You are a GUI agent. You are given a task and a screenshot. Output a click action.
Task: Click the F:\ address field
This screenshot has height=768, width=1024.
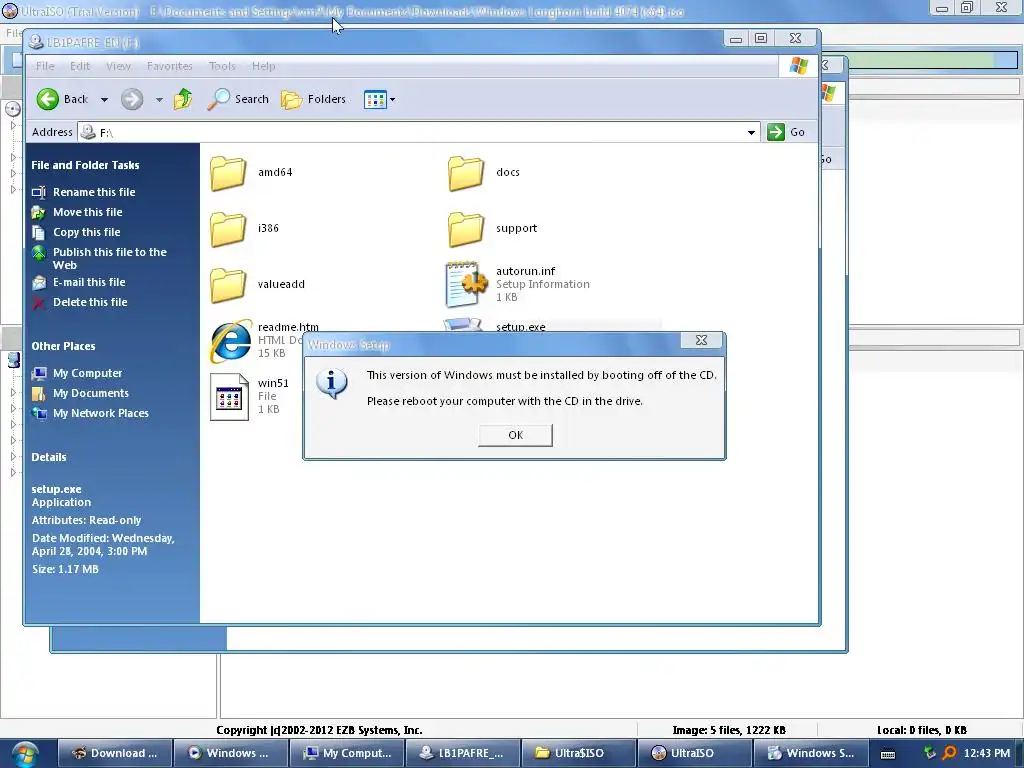(x=418, y=133)
